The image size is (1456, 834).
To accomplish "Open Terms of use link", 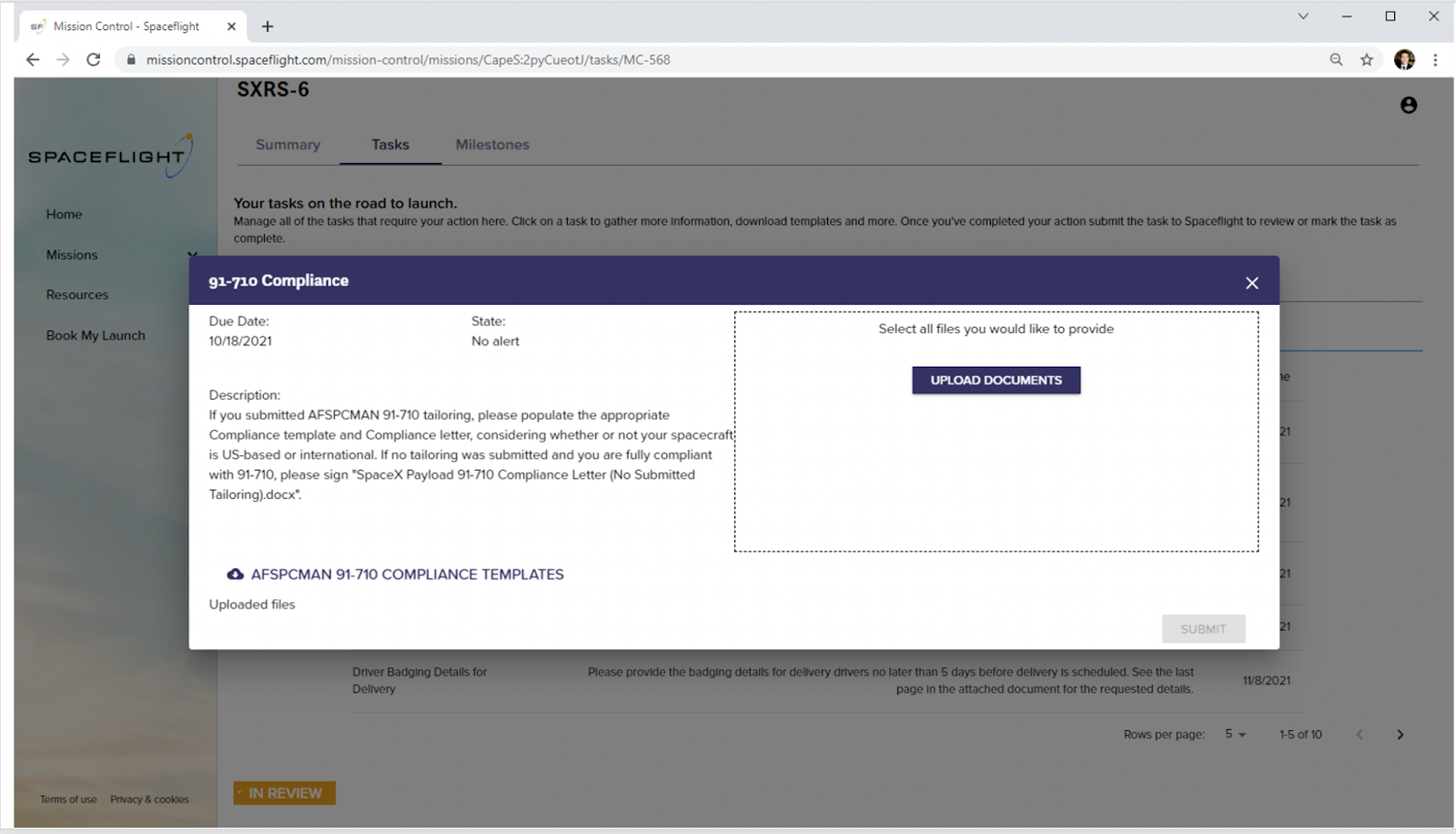I will point(68,799).
